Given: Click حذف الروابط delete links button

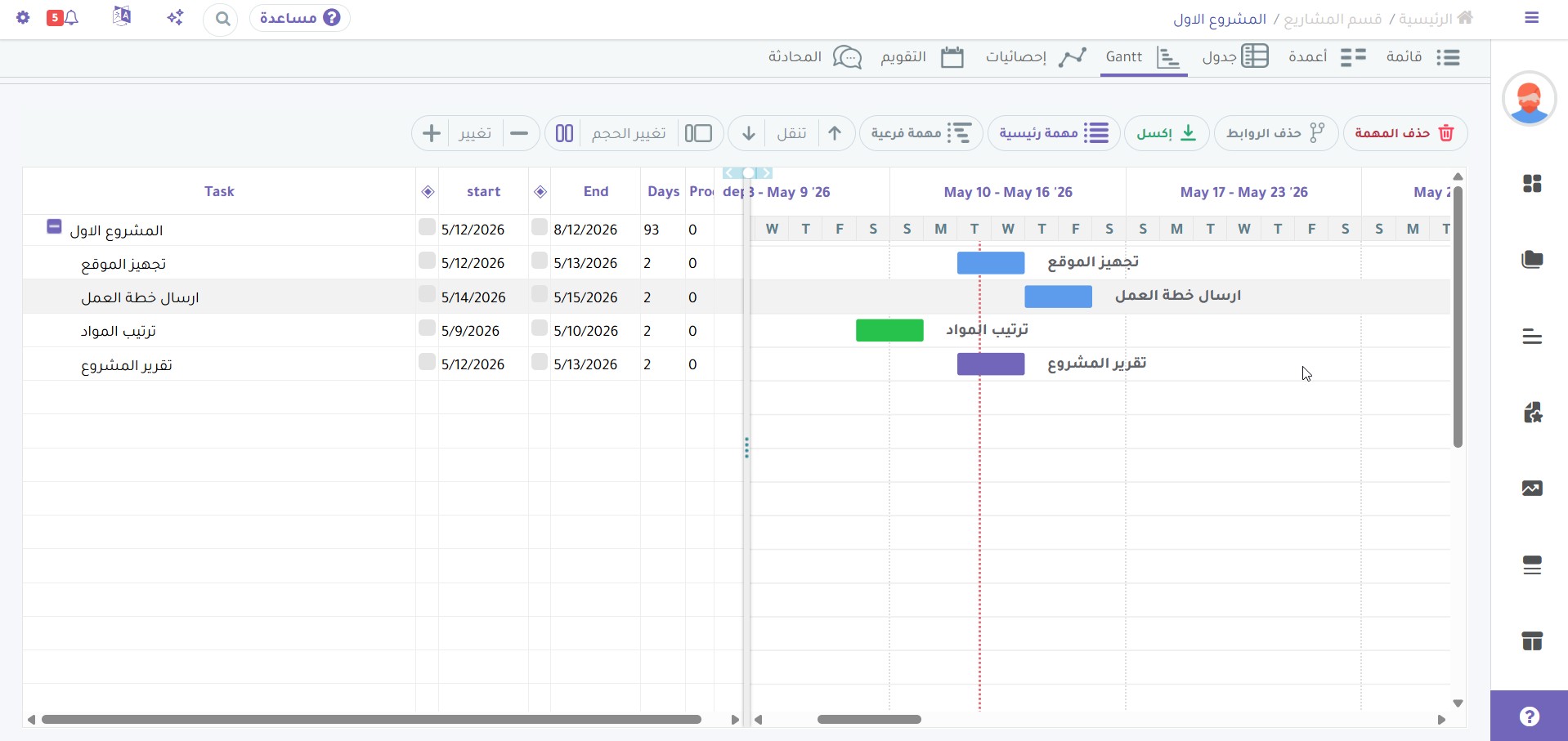Looking at the screenshot, I should (1276, 133).
